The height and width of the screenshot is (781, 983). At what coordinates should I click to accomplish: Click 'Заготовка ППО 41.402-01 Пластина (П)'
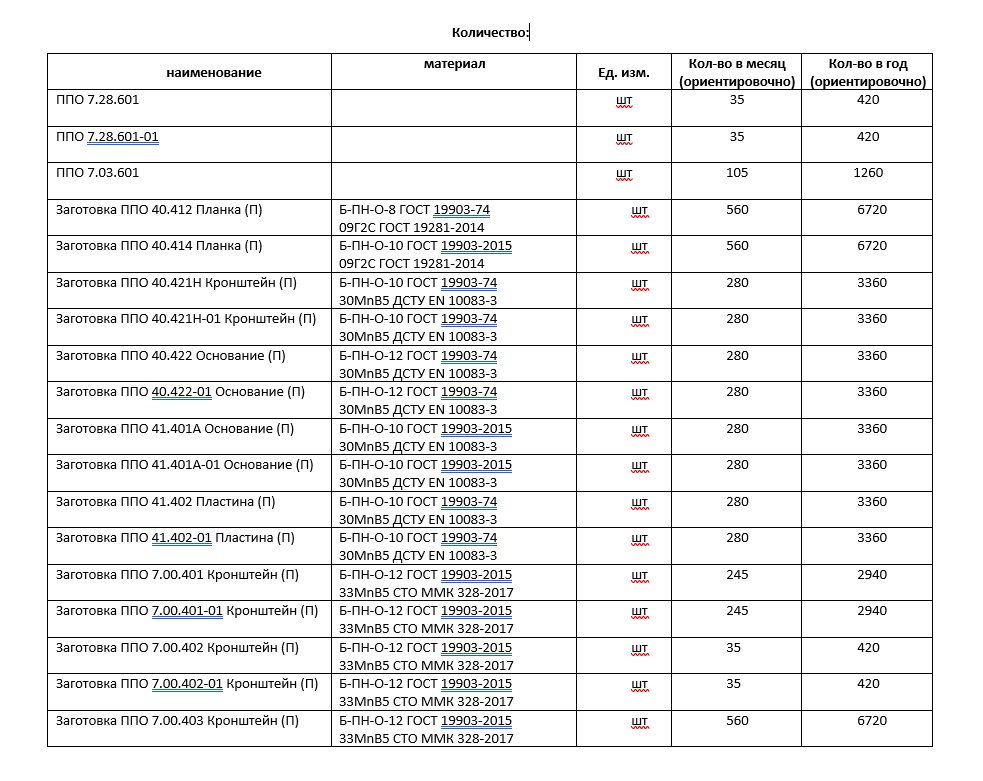click(176, 538)
